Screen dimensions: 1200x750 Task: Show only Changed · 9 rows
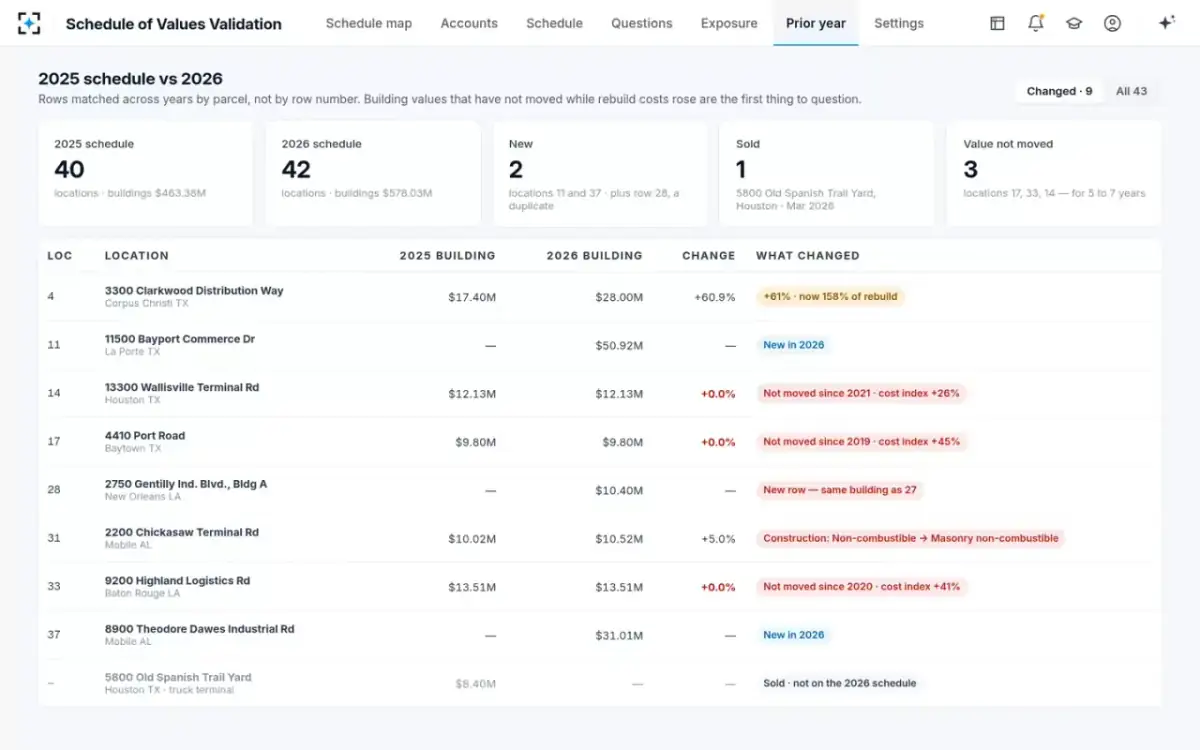pos(1060,91)
